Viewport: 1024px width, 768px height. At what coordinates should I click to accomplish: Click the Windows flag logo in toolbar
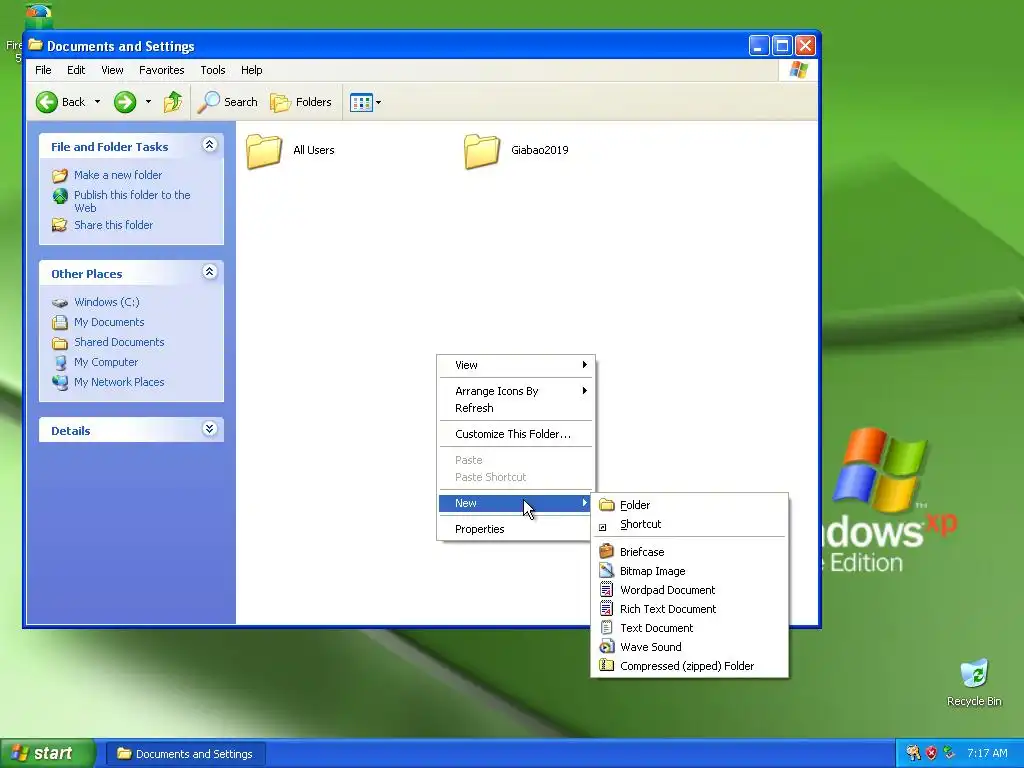point(798,70)
